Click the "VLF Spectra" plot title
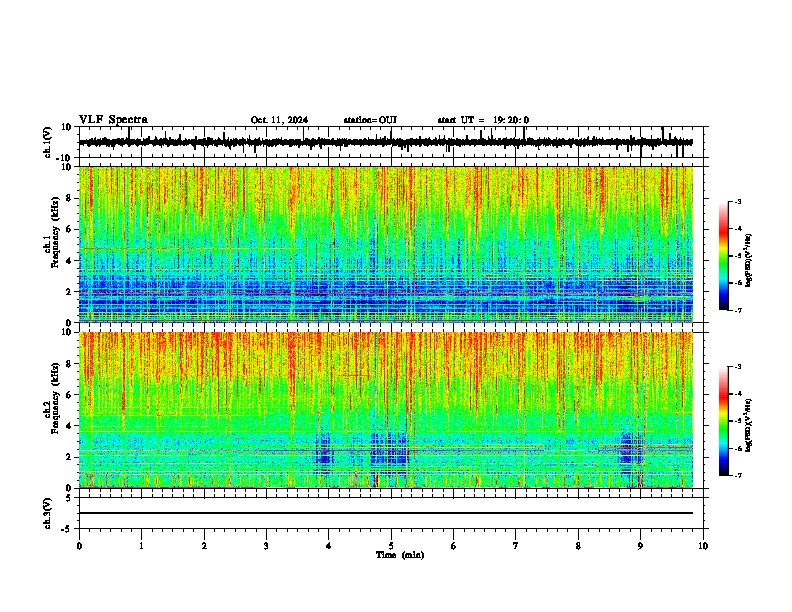Viewport: 792px width, 612px height. (113, 120)
